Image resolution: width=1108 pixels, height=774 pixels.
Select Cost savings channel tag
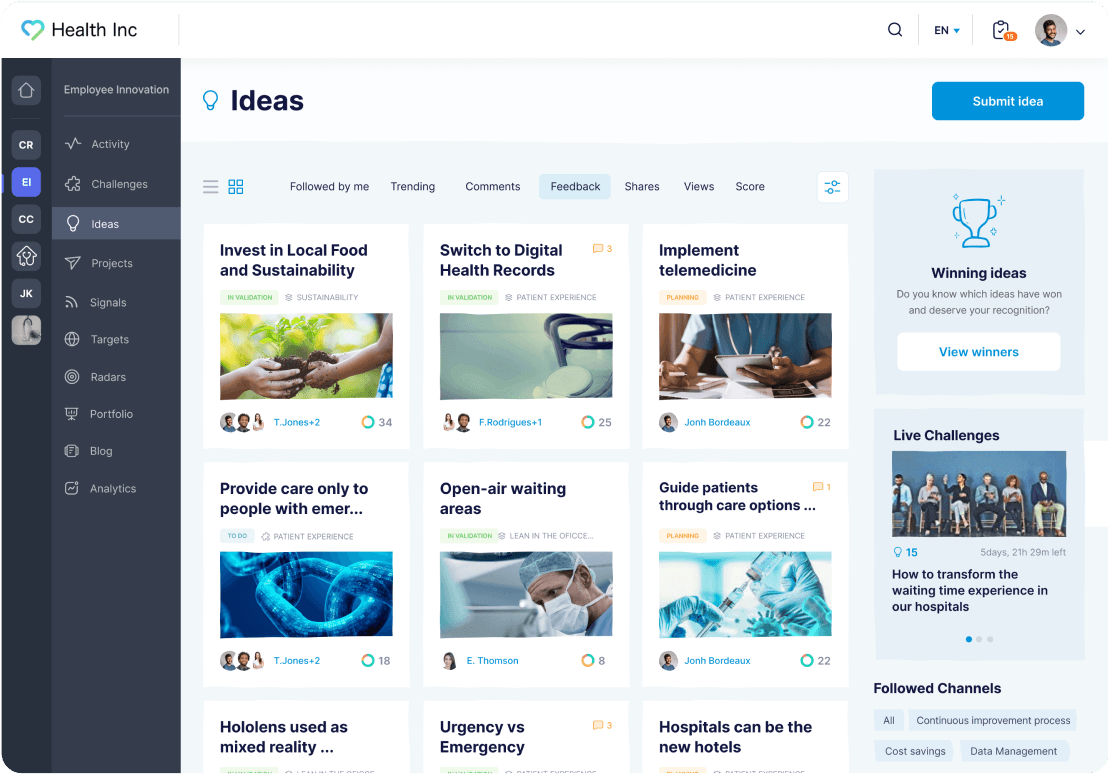[x=914, y=751]
